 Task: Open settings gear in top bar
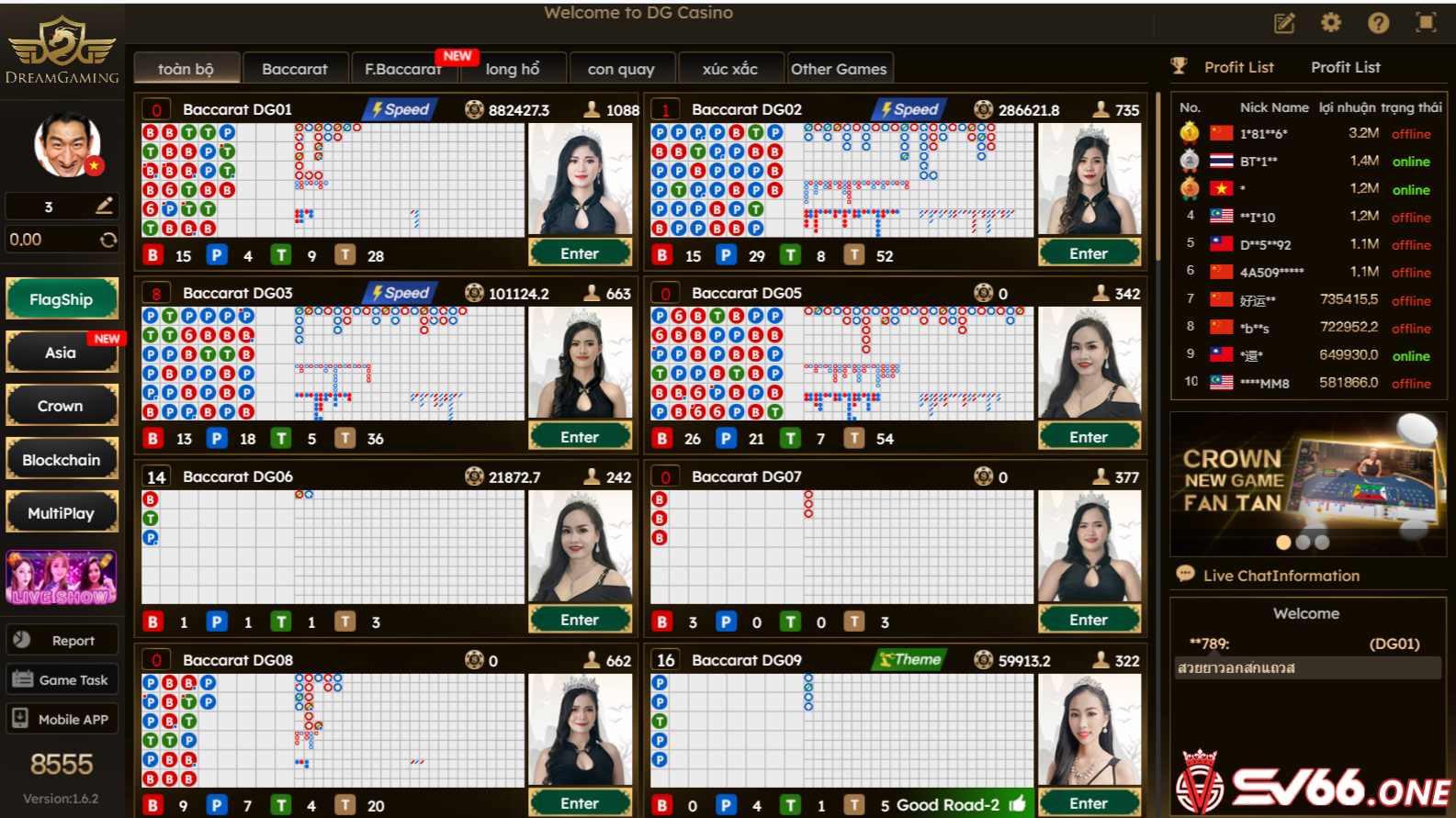[x=1331, y=23]
